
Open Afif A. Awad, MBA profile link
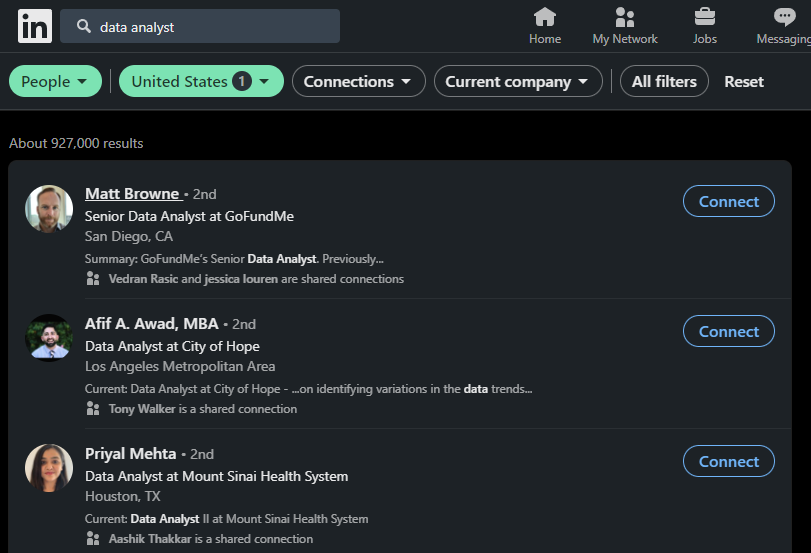152,323
